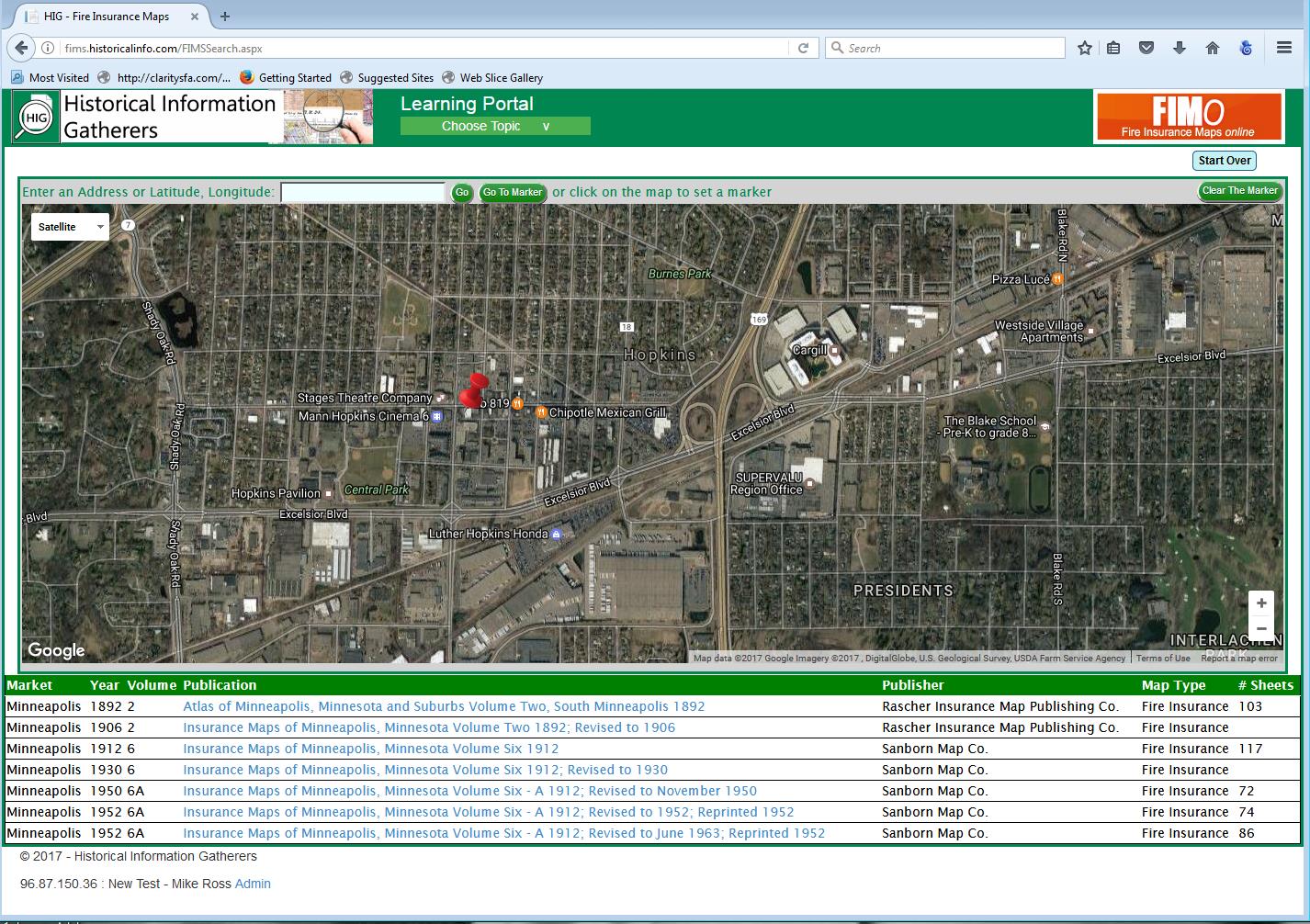Open Most Visited bookmarks folder
Image resolution: width=1310 pixels, height=924 pixels.
coord(51,77)
